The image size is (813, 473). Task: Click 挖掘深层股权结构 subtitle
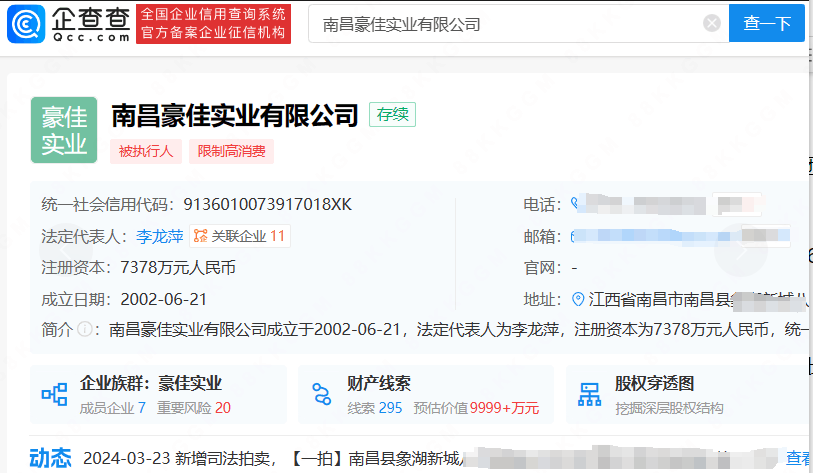point(669,408)
